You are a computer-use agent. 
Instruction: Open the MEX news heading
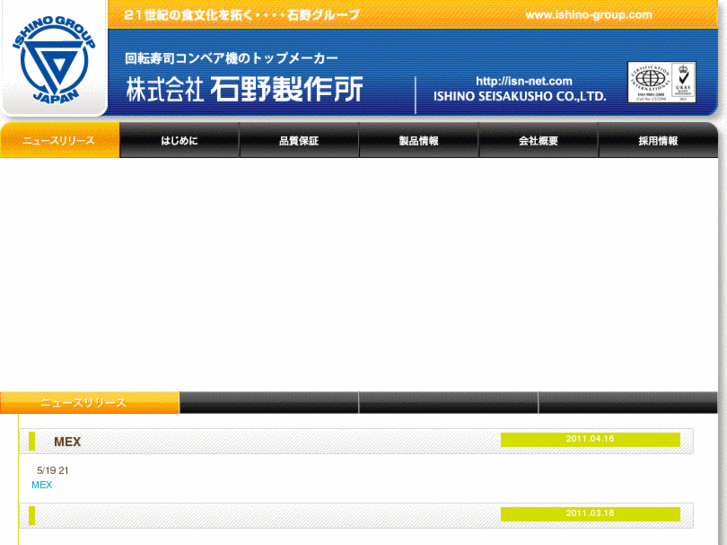pyautogui.click(x=67, y=442)
